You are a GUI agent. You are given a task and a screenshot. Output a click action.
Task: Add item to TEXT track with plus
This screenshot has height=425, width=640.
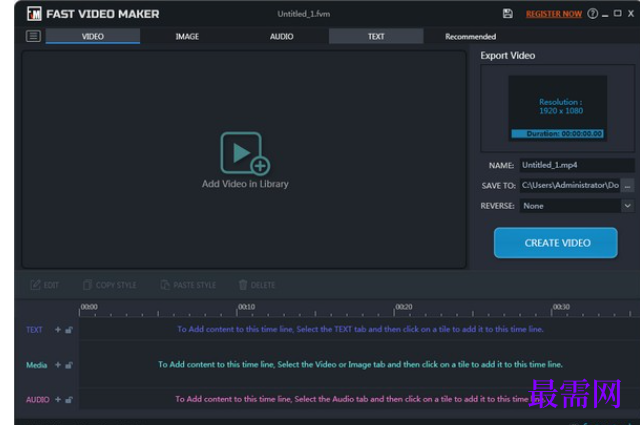click(58, 329)
